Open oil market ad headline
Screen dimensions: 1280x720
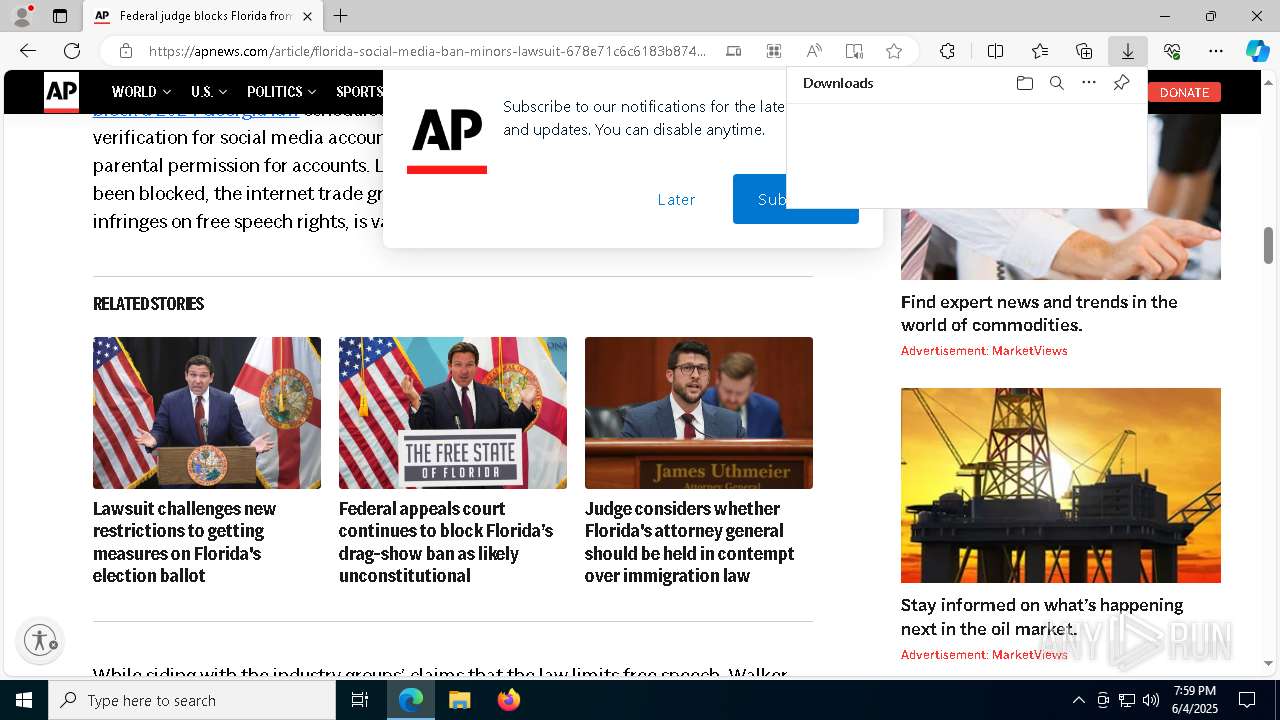coord(1042,617)
